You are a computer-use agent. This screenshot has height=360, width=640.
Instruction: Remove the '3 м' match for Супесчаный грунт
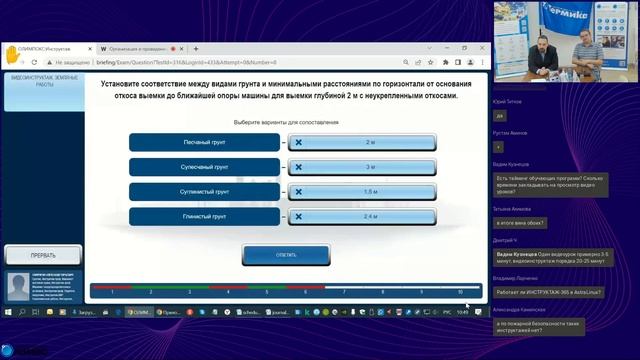(298, 167)
